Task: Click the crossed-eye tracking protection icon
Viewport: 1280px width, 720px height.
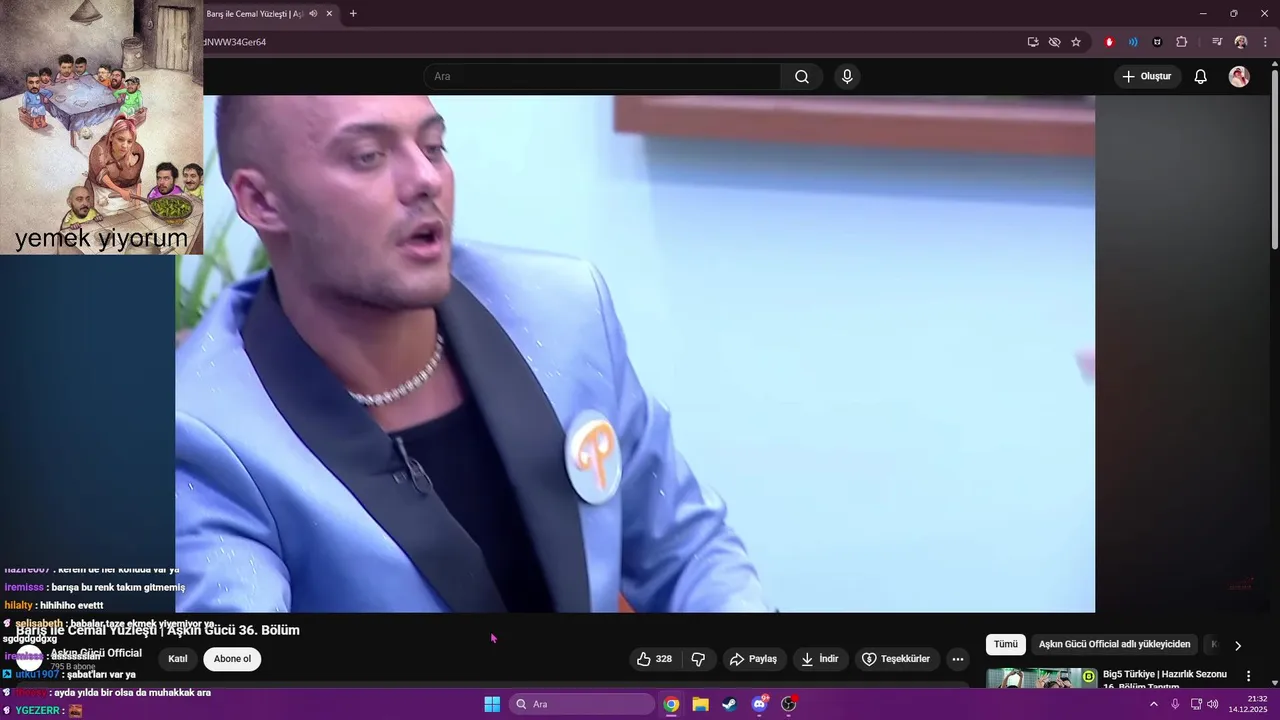Action: [x=1054, y=42]
